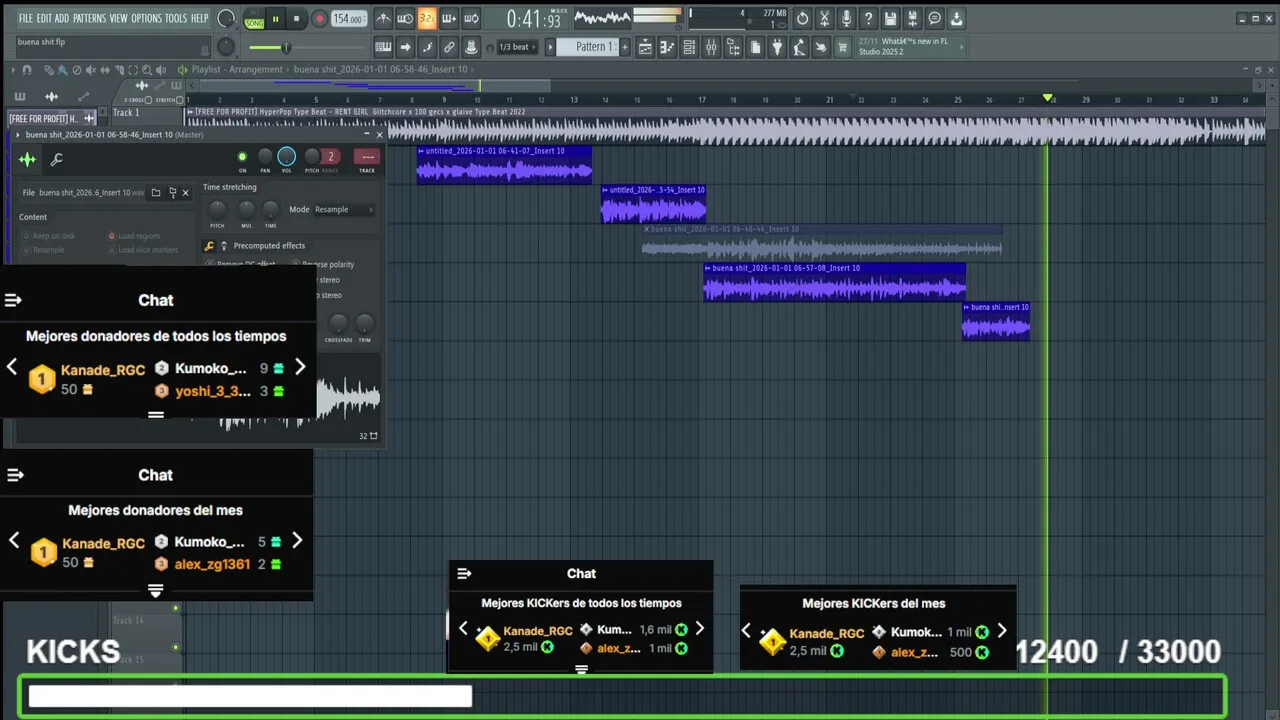Adjust the master pitch knob
Screen dimensions: 1280x720
tap(227, 47)
